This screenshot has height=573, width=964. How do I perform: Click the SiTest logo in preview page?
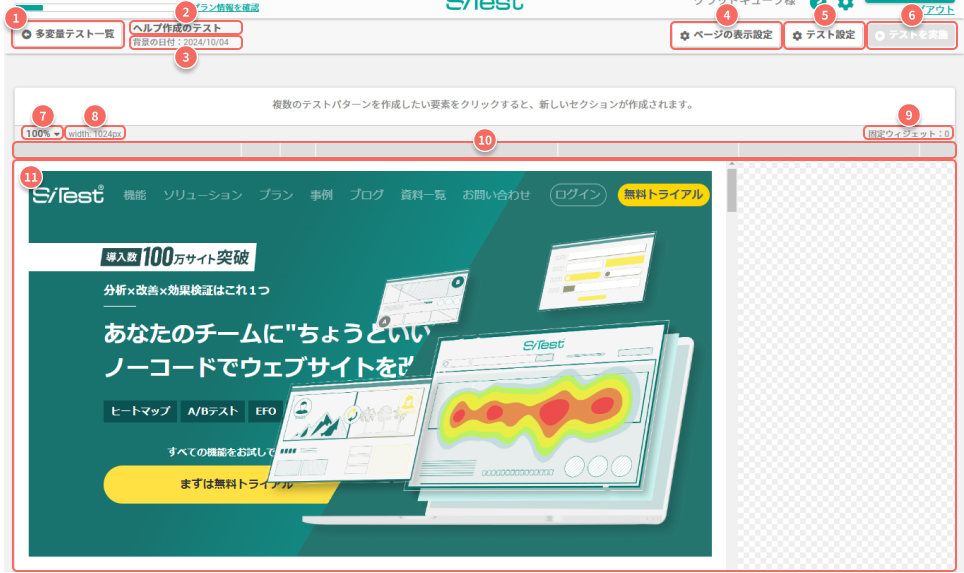tap(68, 194)
